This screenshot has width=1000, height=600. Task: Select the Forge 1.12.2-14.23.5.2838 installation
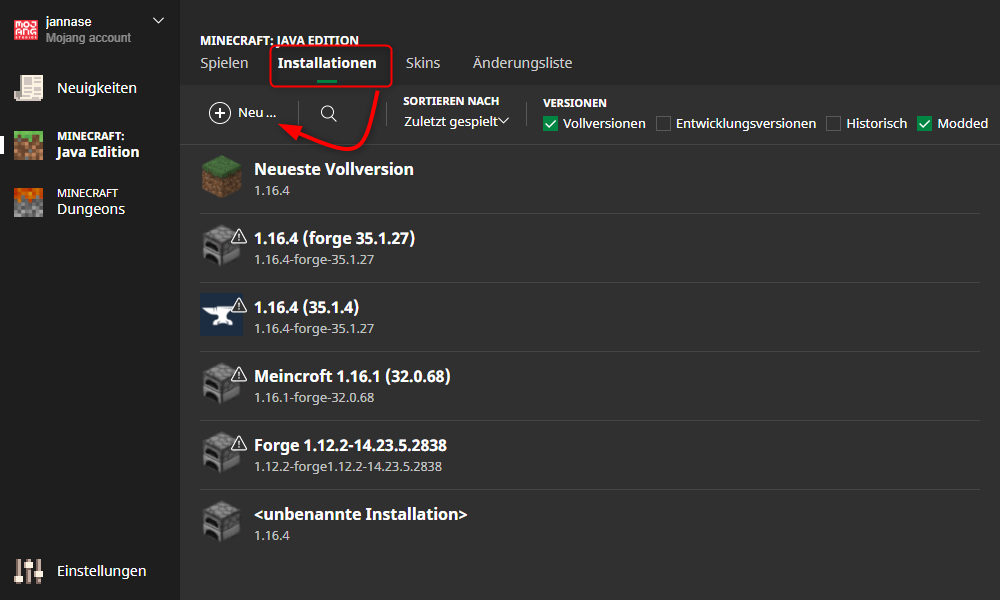(590, 455)
